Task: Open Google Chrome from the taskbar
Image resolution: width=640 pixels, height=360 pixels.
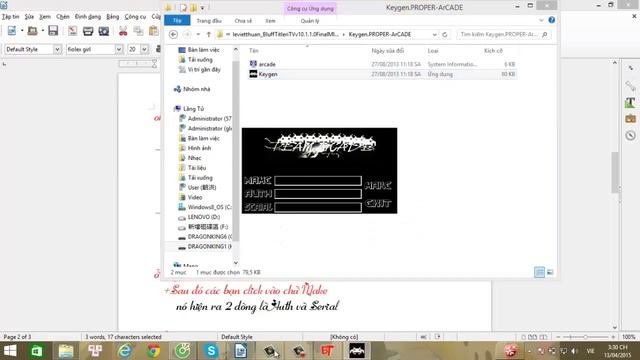Action: [x=153, y=351]
